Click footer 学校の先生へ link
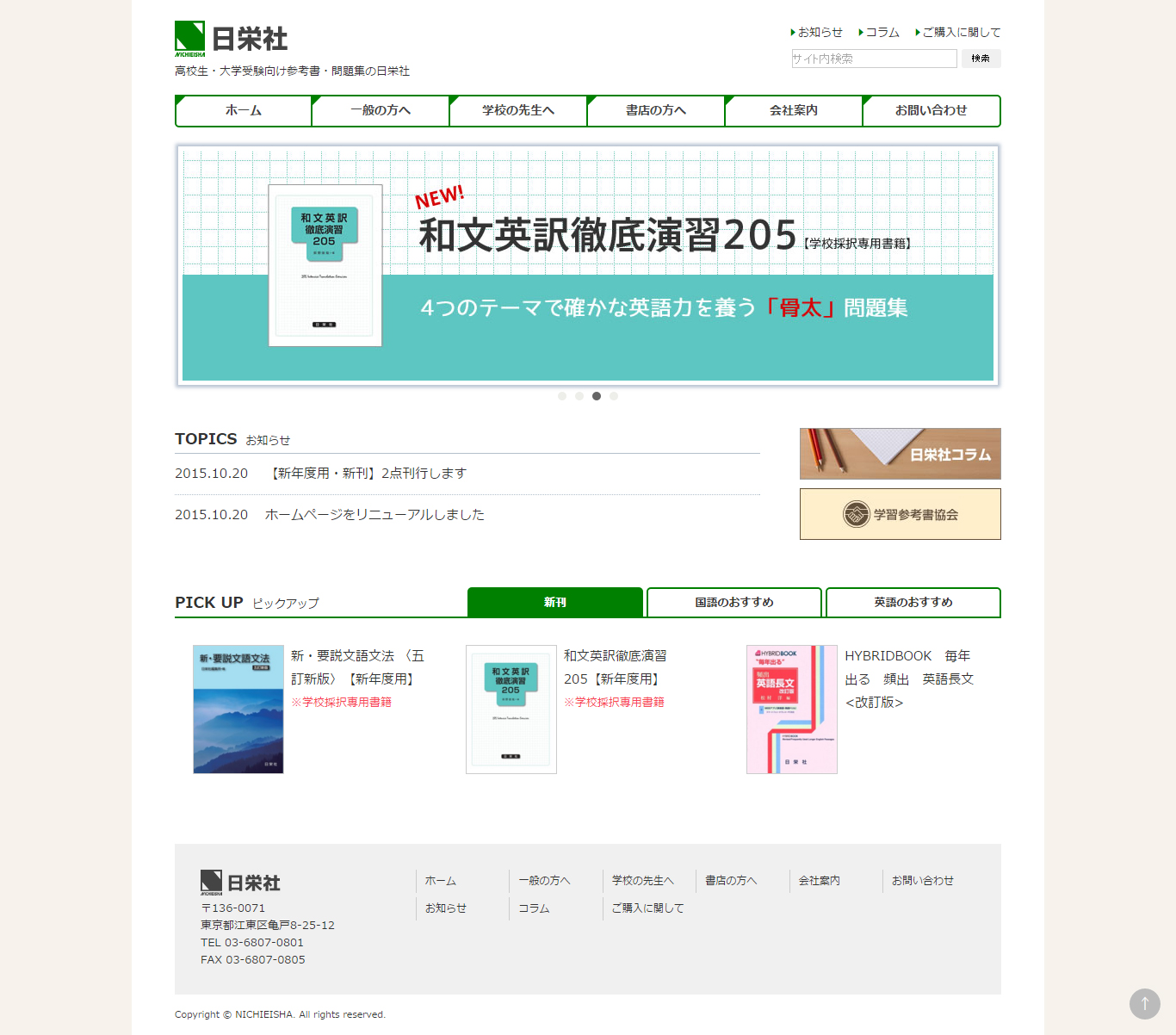The width and height of the screenshot is (1176, 1035). [x=643, y=881]
